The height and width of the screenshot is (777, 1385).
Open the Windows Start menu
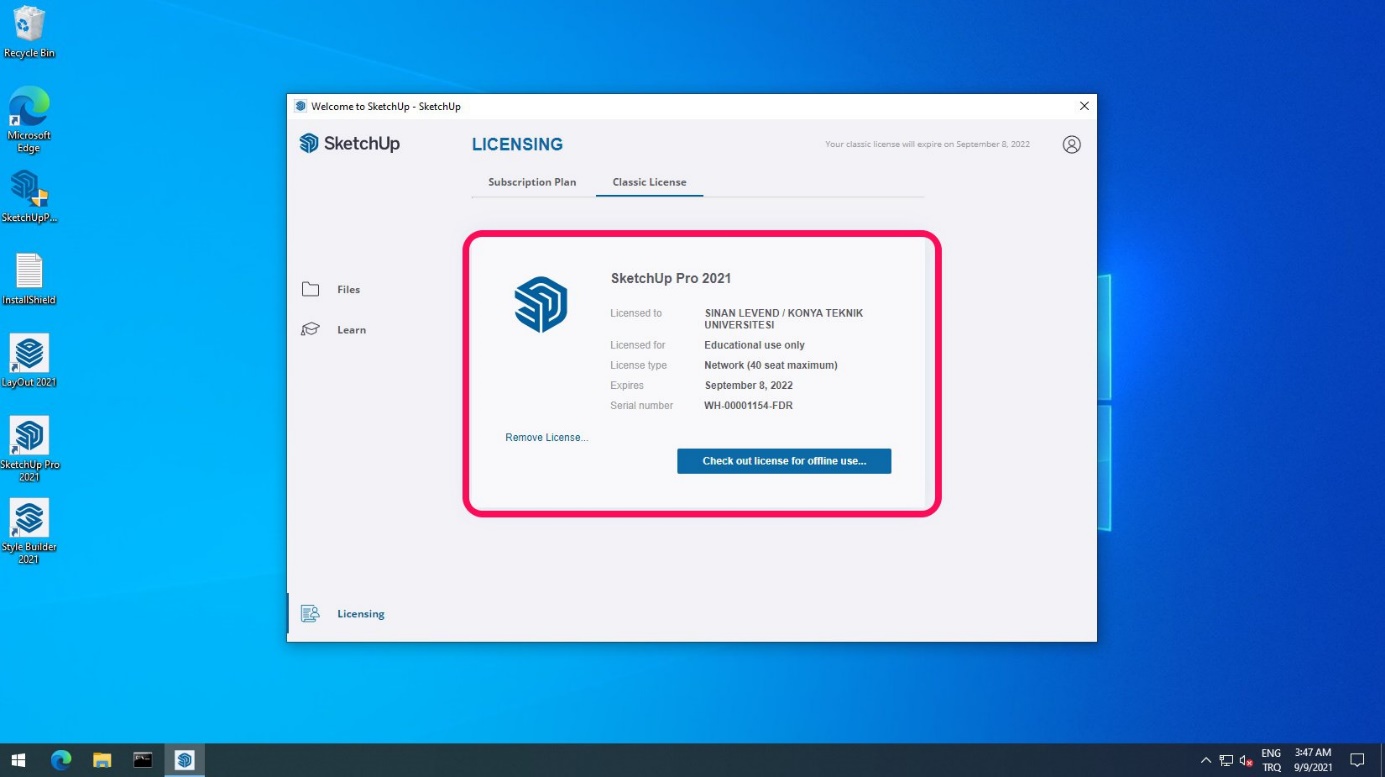tap(18, 760)
